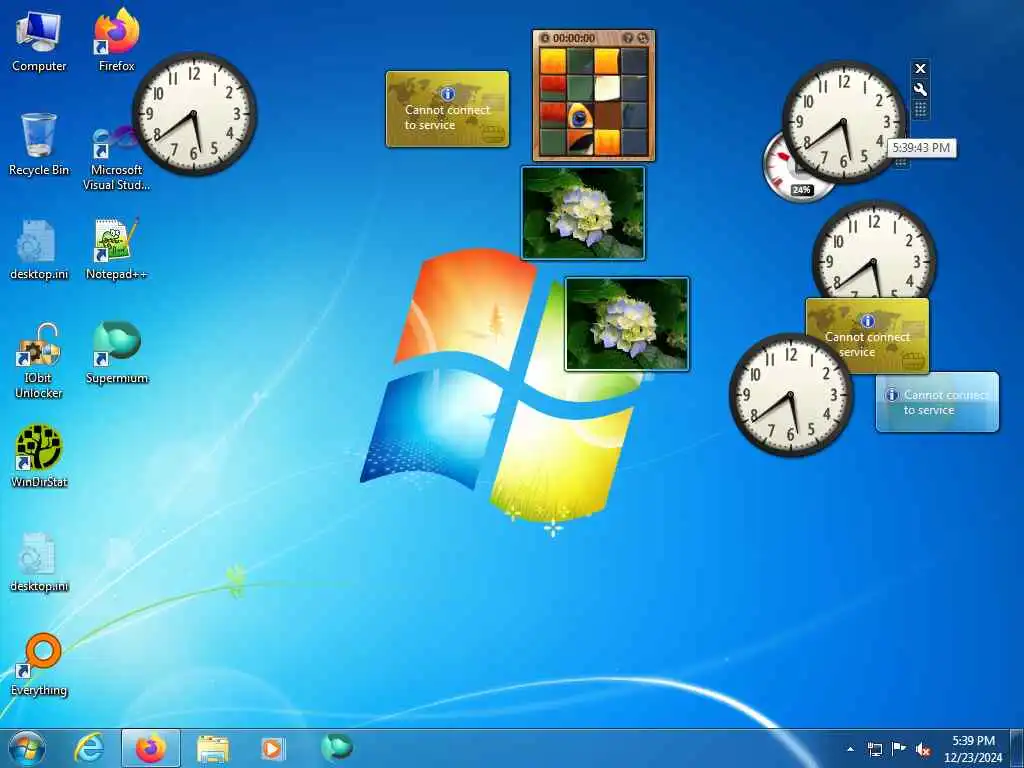Click the gold currency gadget left of the puzzle
This screenshot has width=1024, height=768.
point(447,108)
